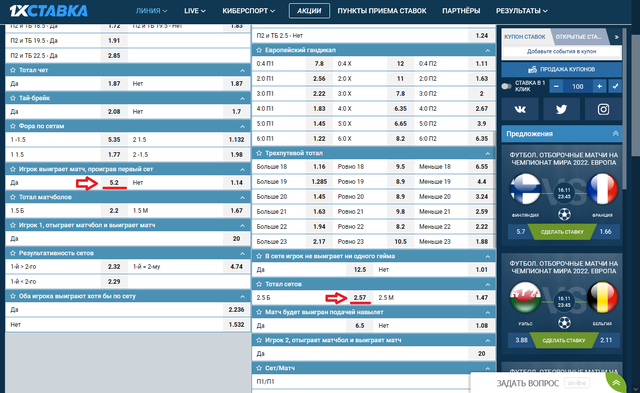Favorite the Тотал чет market star
This screenshot has height=393, width=640.
pyautogui.click(x=13, y=70)
